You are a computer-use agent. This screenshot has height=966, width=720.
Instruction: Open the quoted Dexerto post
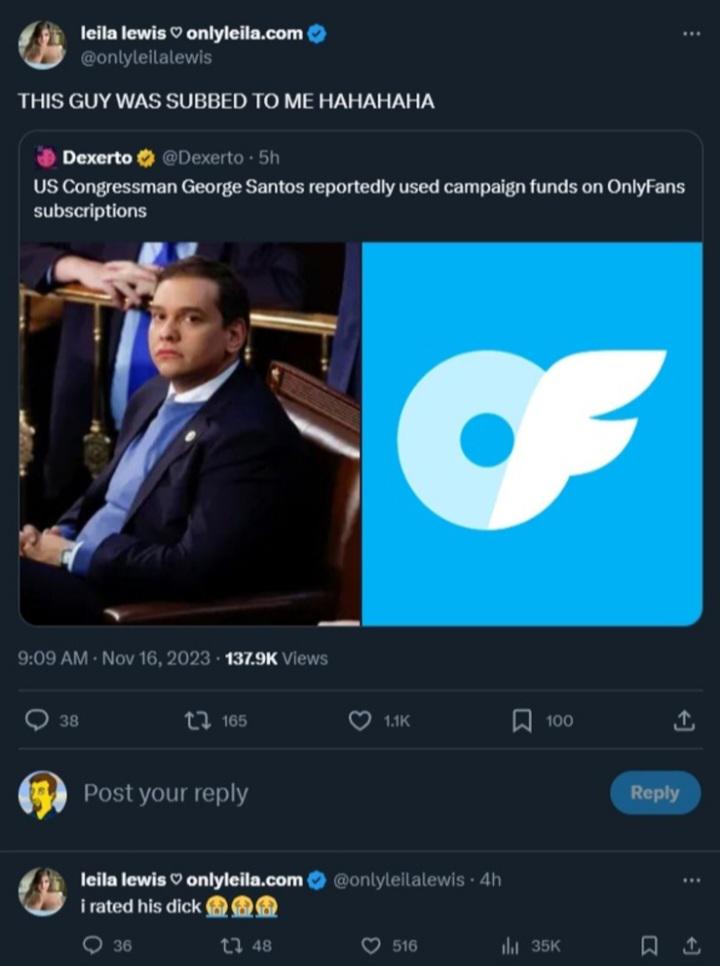pos(360,185)
